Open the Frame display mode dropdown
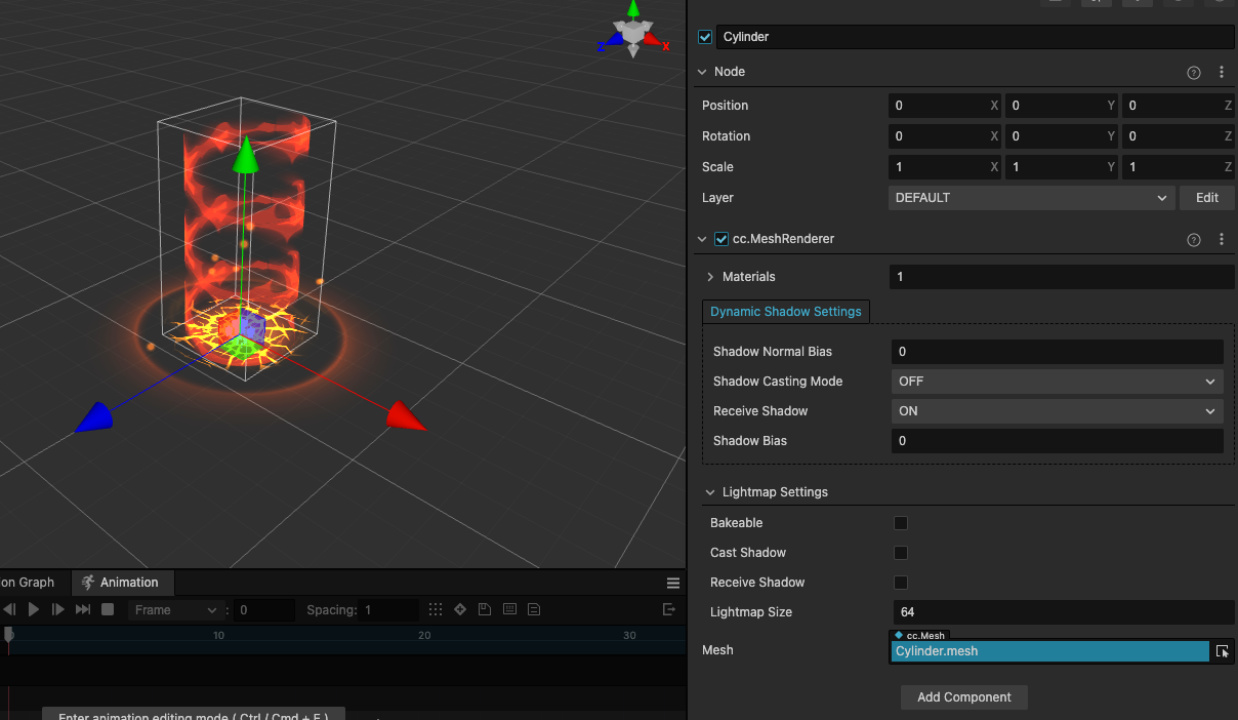This screenshot has height=720, width=1238. click(176, 610)
